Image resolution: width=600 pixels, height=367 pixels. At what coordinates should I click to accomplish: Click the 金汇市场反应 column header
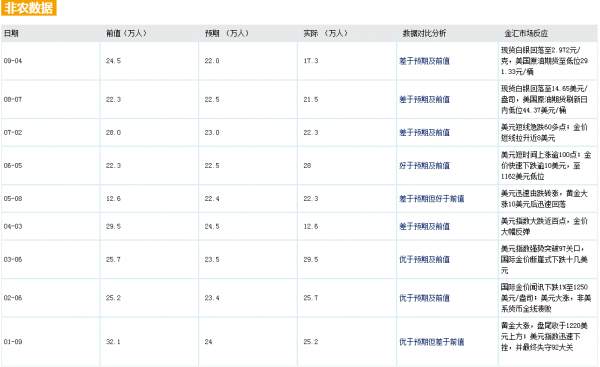pyautogui.click(x=526, y=33)
